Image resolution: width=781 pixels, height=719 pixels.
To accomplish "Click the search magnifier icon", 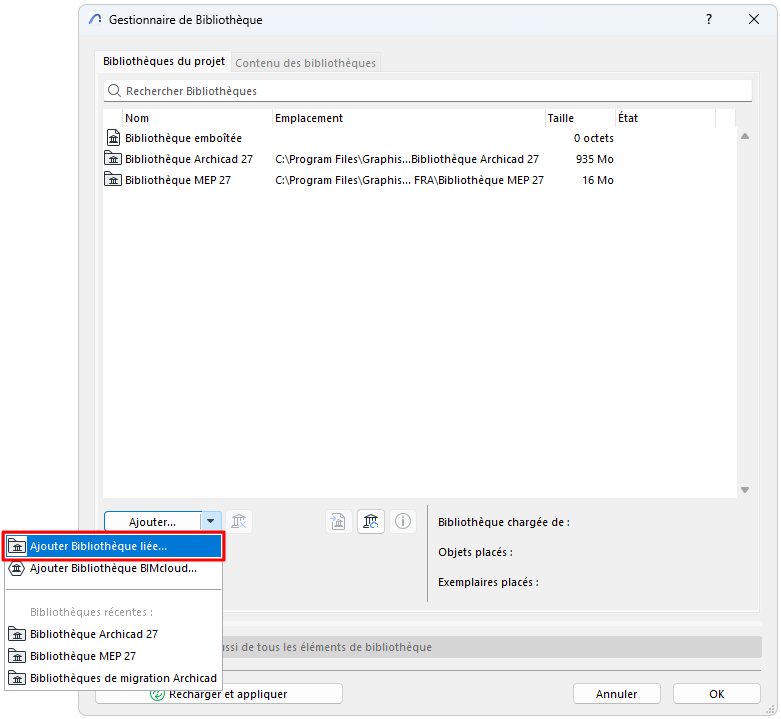I will [x=115, y=91].
